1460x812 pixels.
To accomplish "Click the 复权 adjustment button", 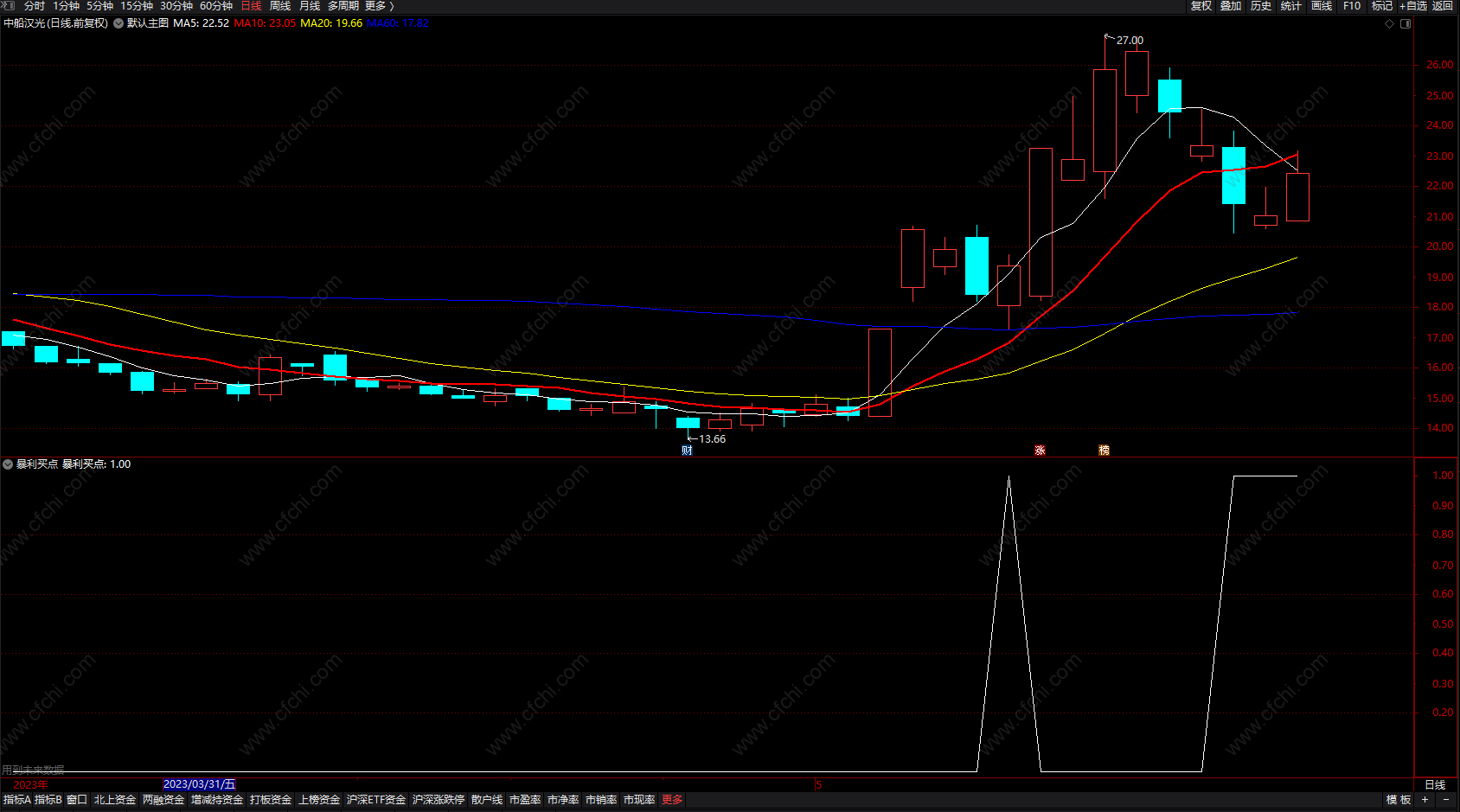I will 1201,6.
